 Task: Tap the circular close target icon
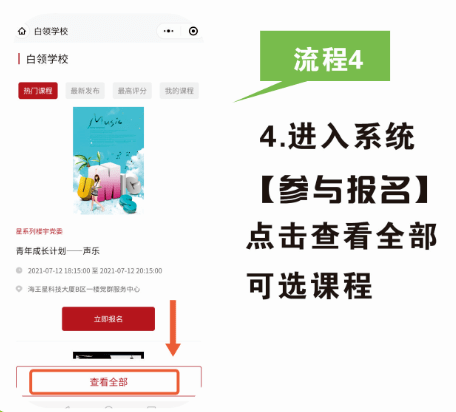[x=193, y=31]
